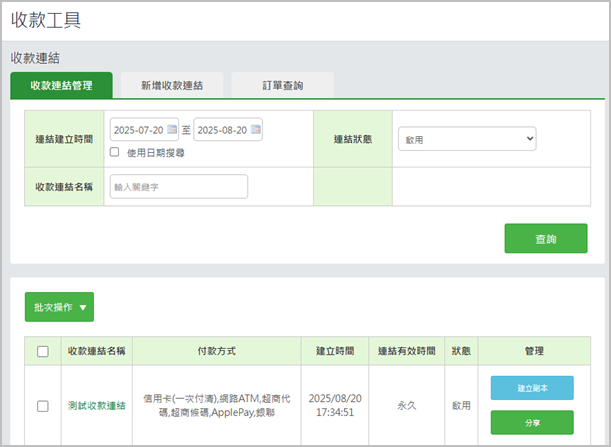The width and height of the screenshot is (611, 447).
Task: Click the end date field 2025-08-20
Action: click(221, 130)
